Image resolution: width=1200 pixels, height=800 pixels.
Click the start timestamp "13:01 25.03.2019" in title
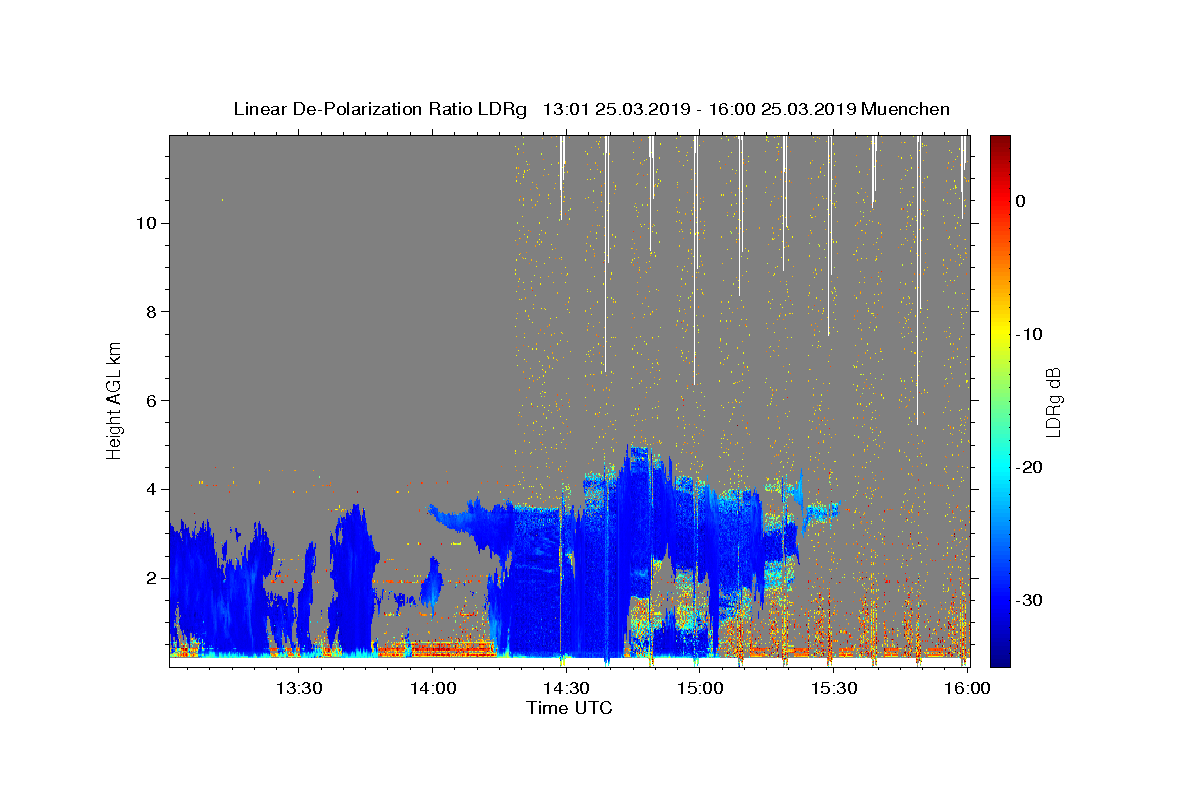[615, 109]
